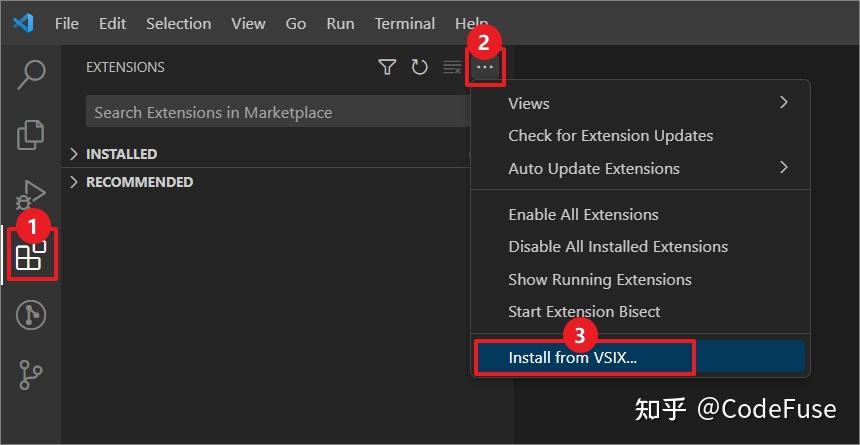Focus the Search Extensions in Marketplace field
The width and height of the screenshot is (860, 445).
278,112
